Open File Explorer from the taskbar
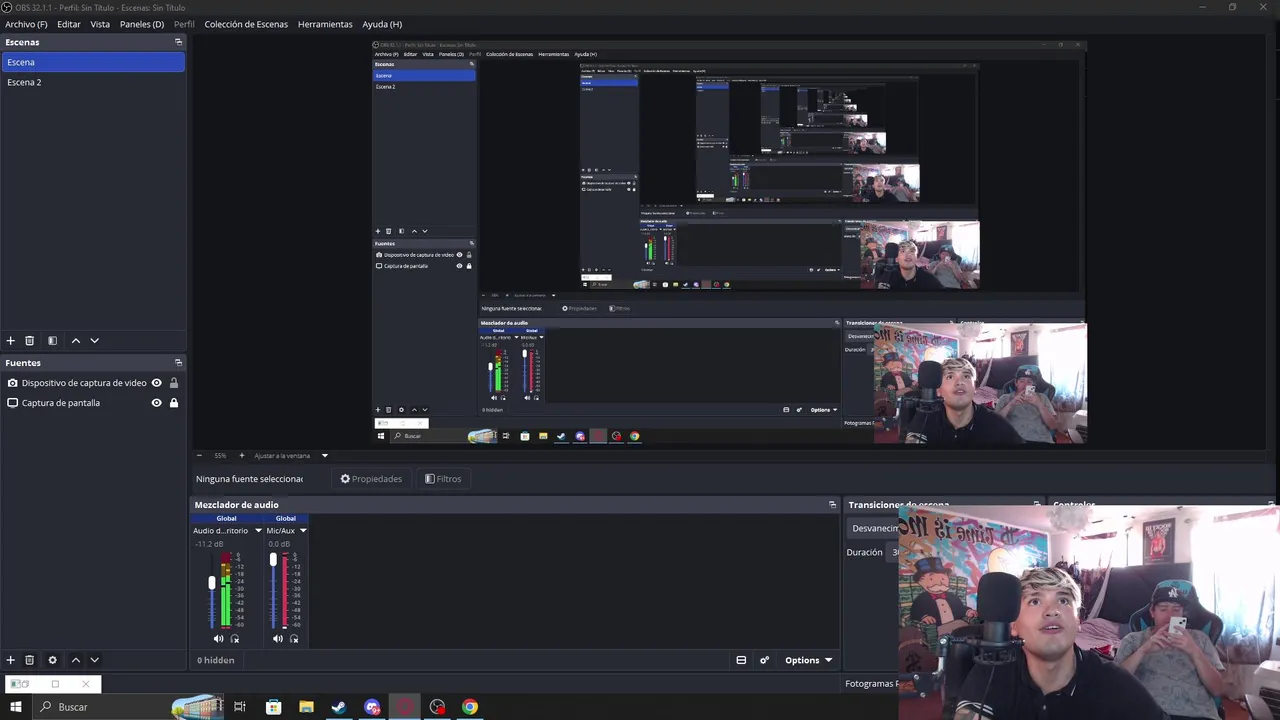 (306, 707)
